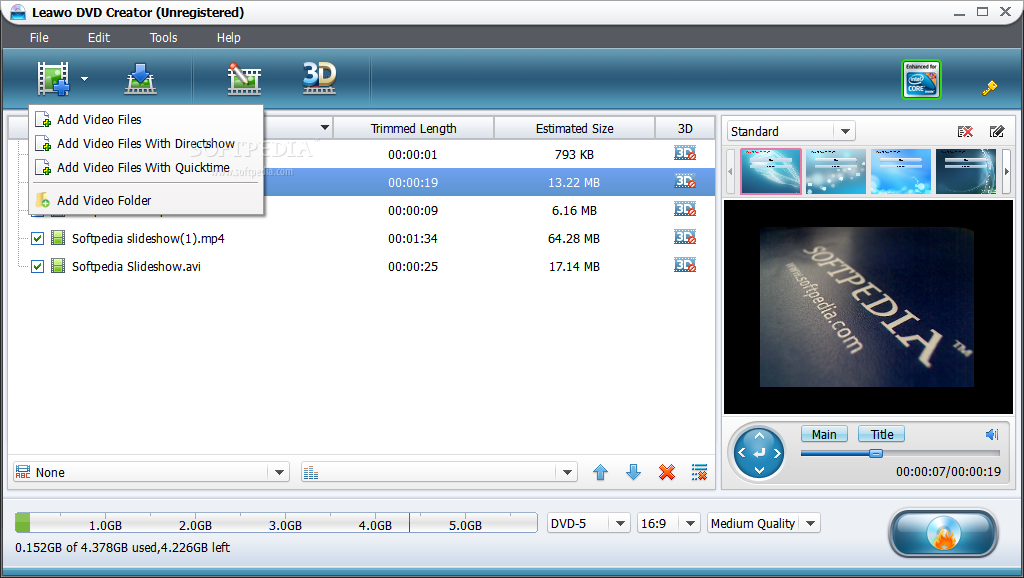
Task: Click the delete menu template icon
Action: (965, 132)
